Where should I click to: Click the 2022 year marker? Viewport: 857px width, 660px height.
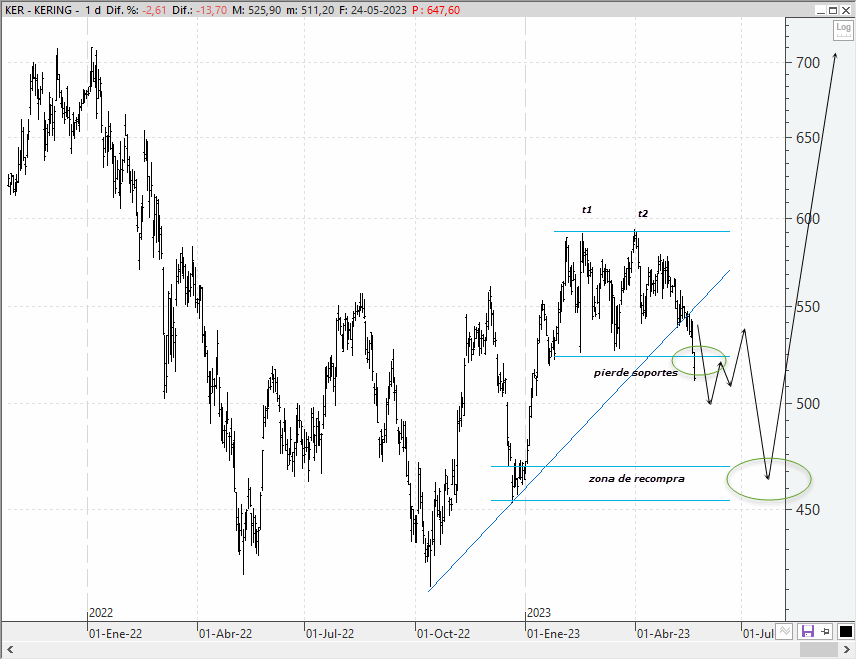pos(101,613)
